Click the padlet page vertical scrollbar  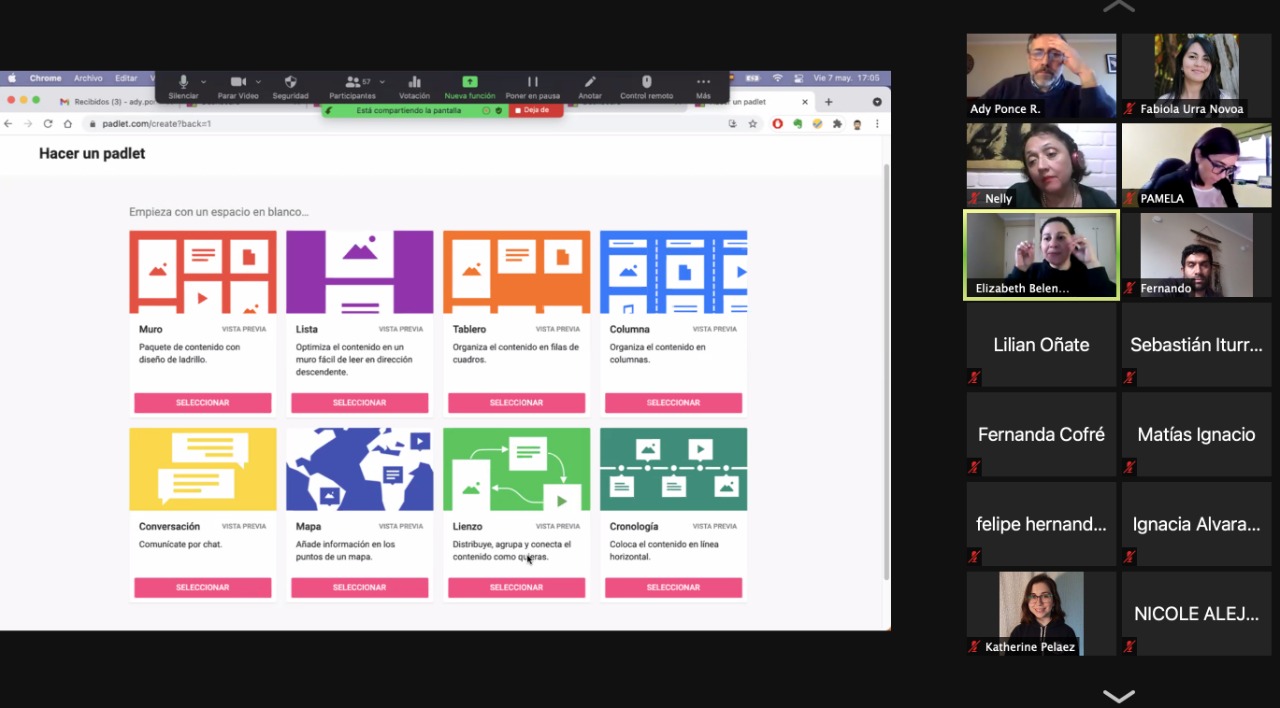pyautogui.click(x=886, y=372)
